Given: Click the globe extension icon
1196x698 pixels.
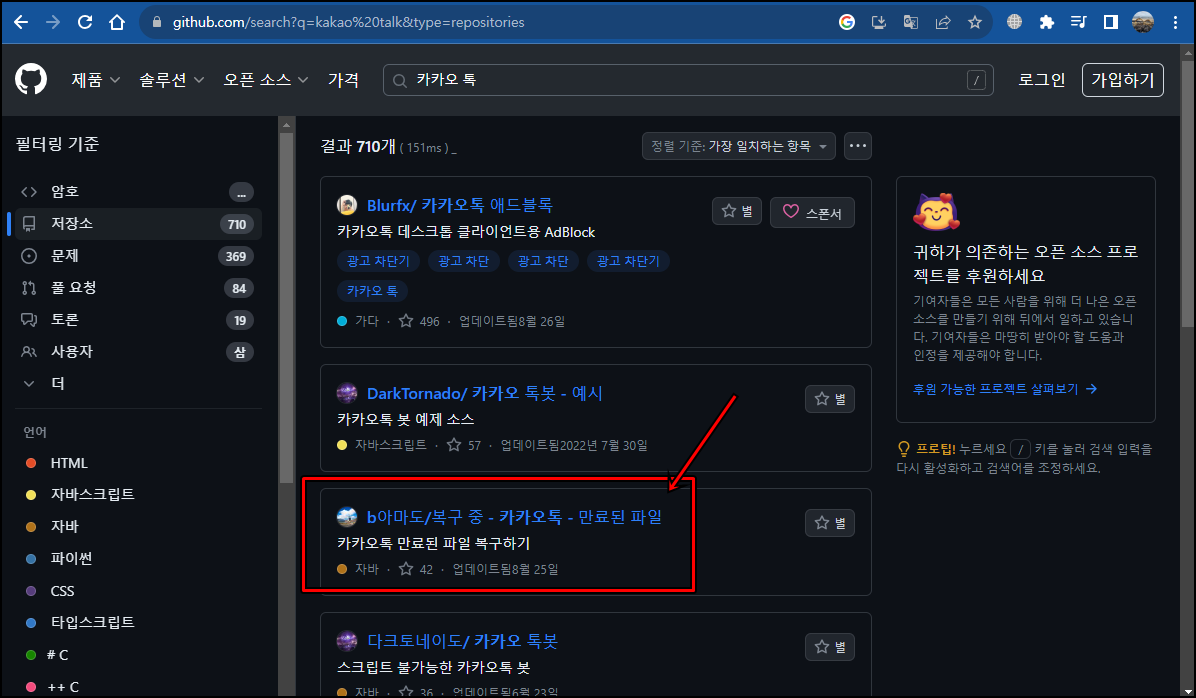Looking at the screenshot, I should point(1014,22).
